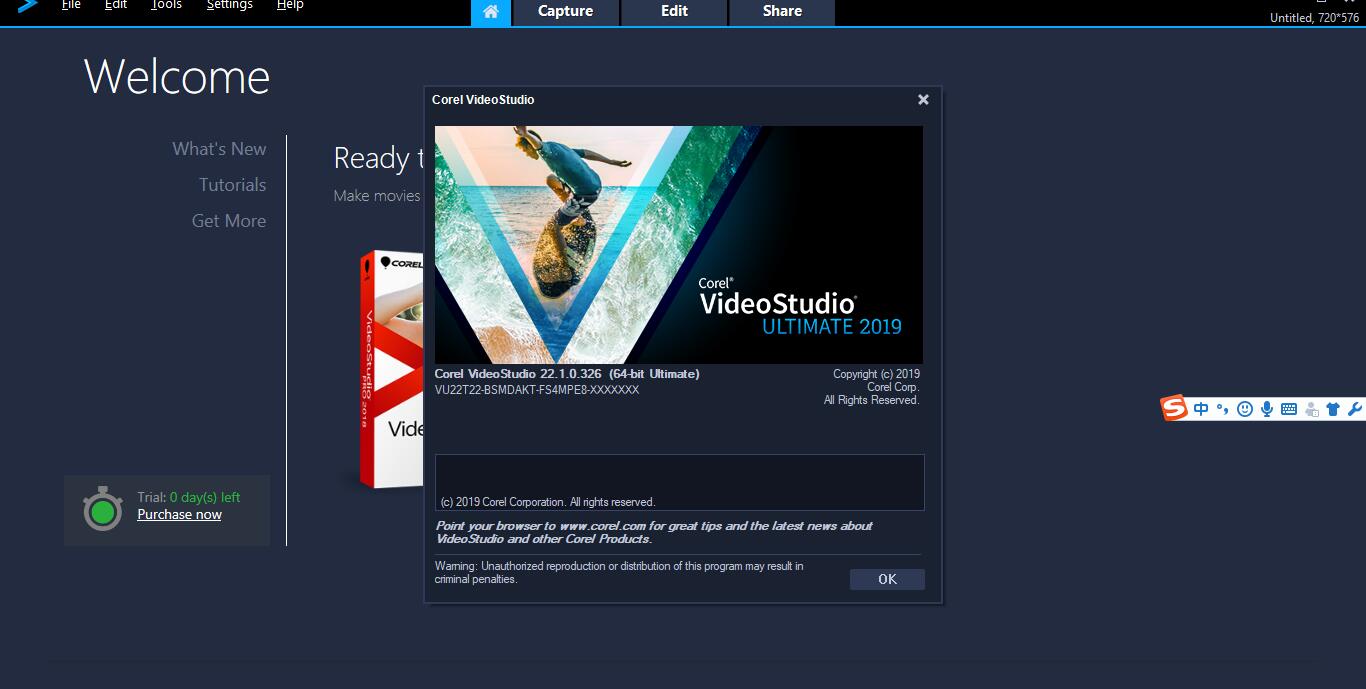Switch to the Edit workspace tab
This screenshot has width=1366, height=689.
(x=675, y=12)
